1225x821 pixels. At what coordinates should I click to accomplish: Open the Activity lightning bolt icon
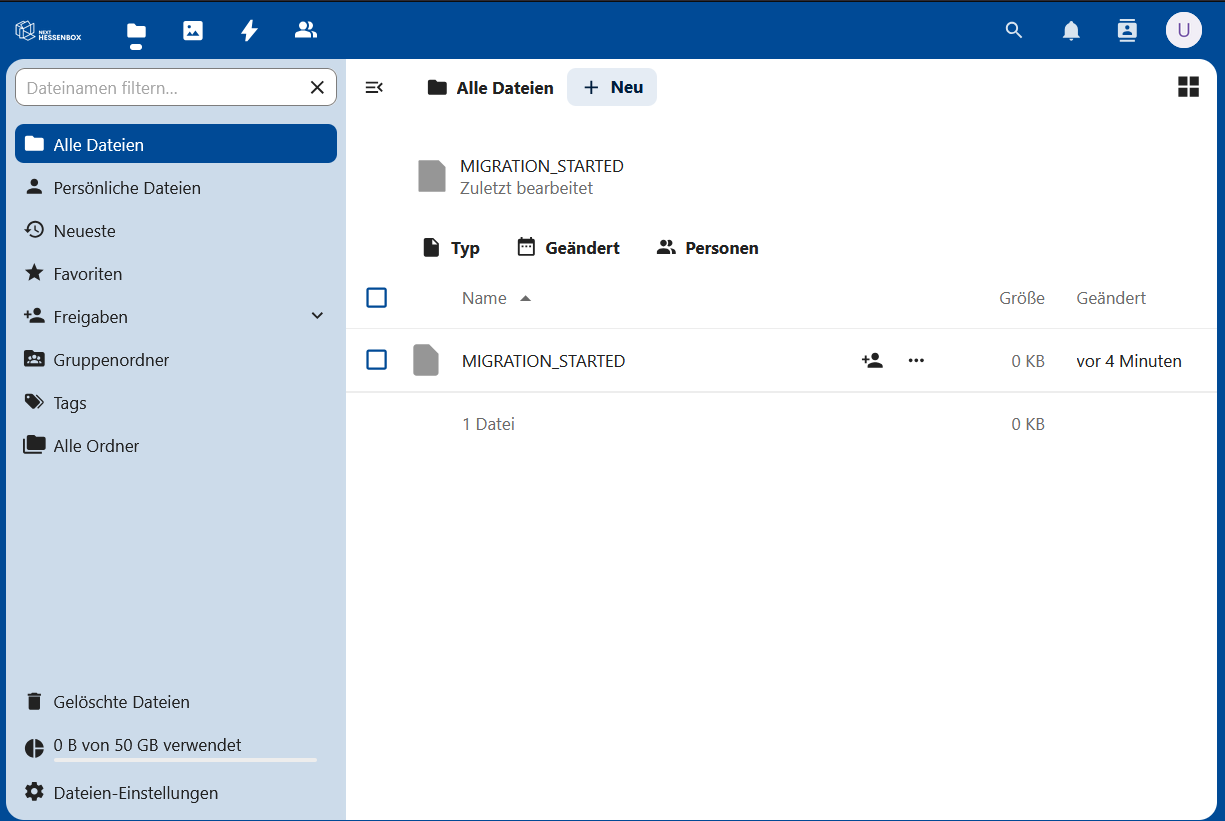249,30
